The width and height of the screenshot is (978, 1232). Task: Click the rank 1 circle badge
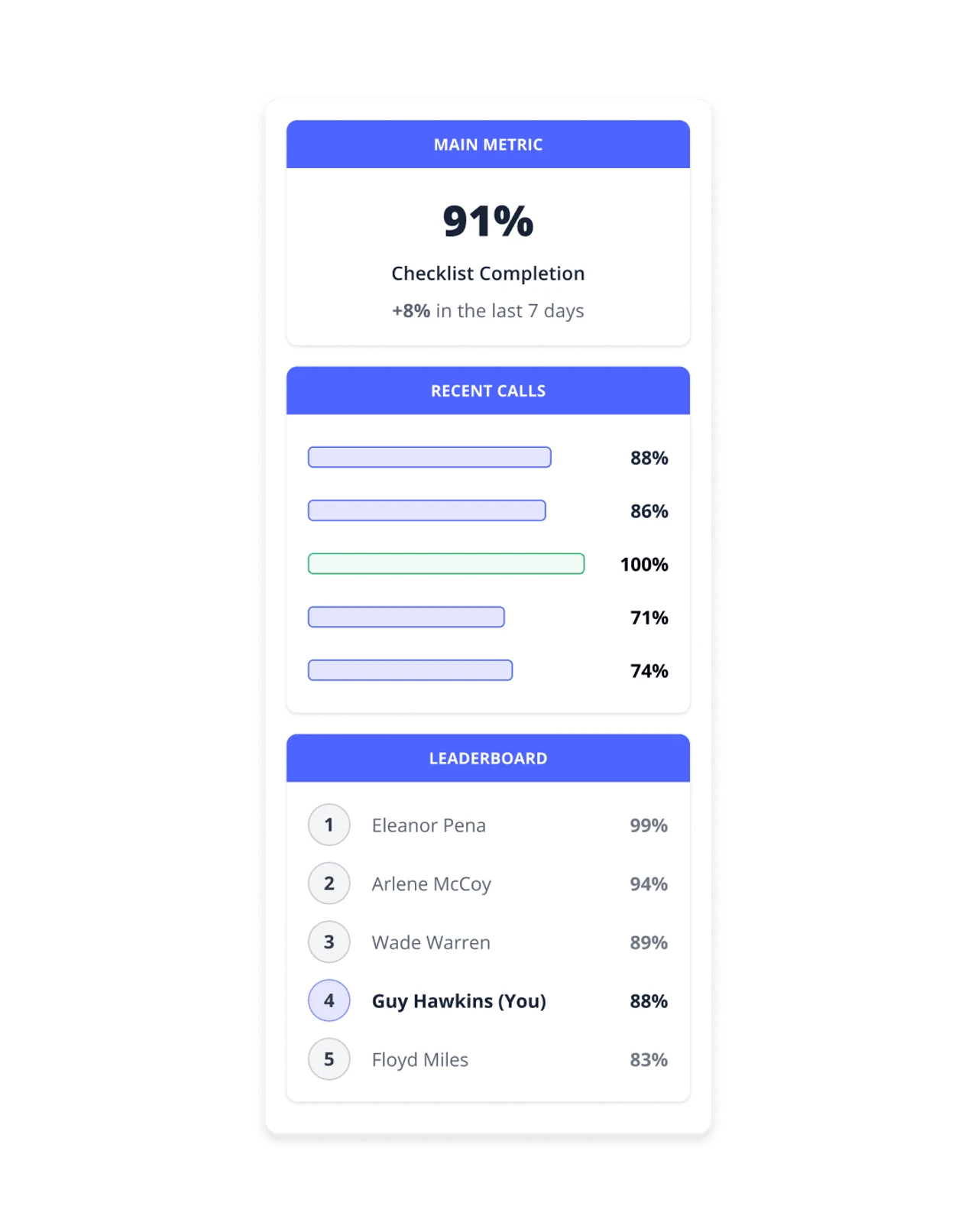329,825
